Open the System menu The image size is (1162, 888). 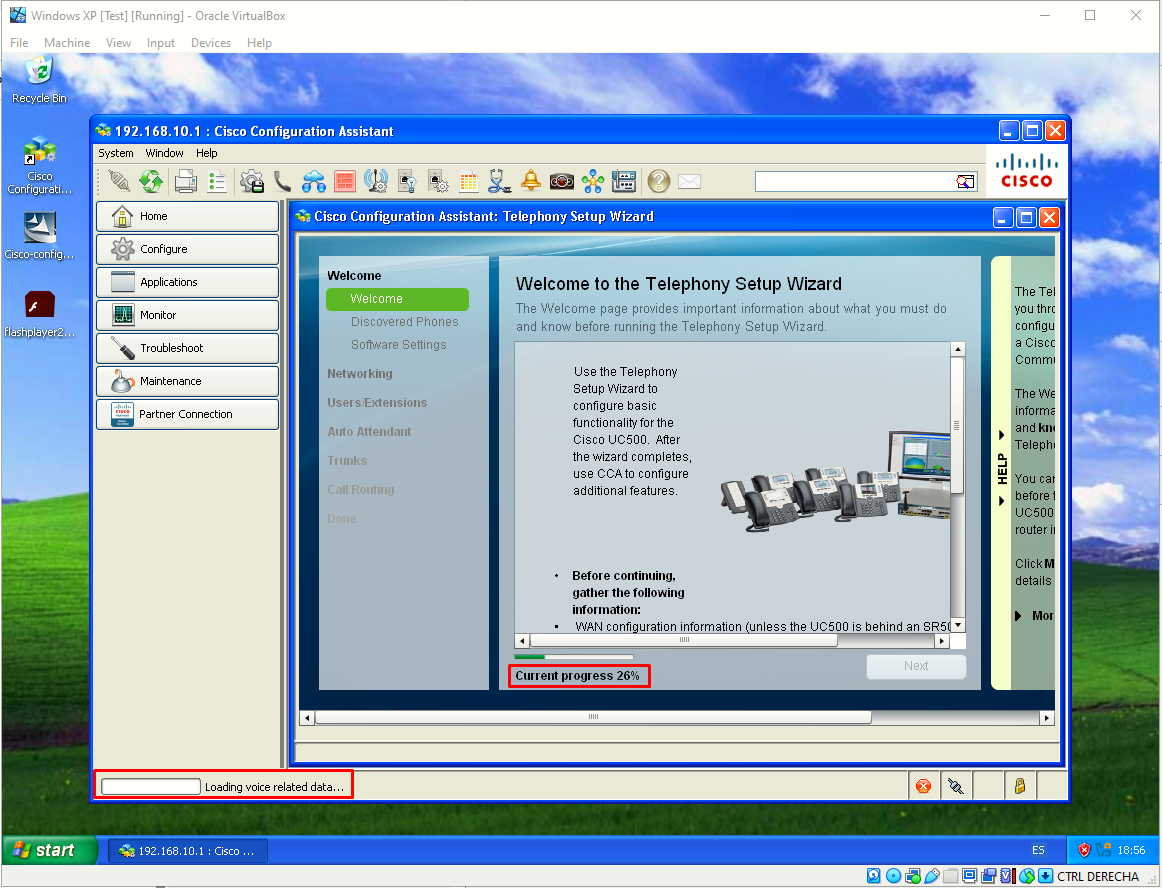(x=116, y=153)
